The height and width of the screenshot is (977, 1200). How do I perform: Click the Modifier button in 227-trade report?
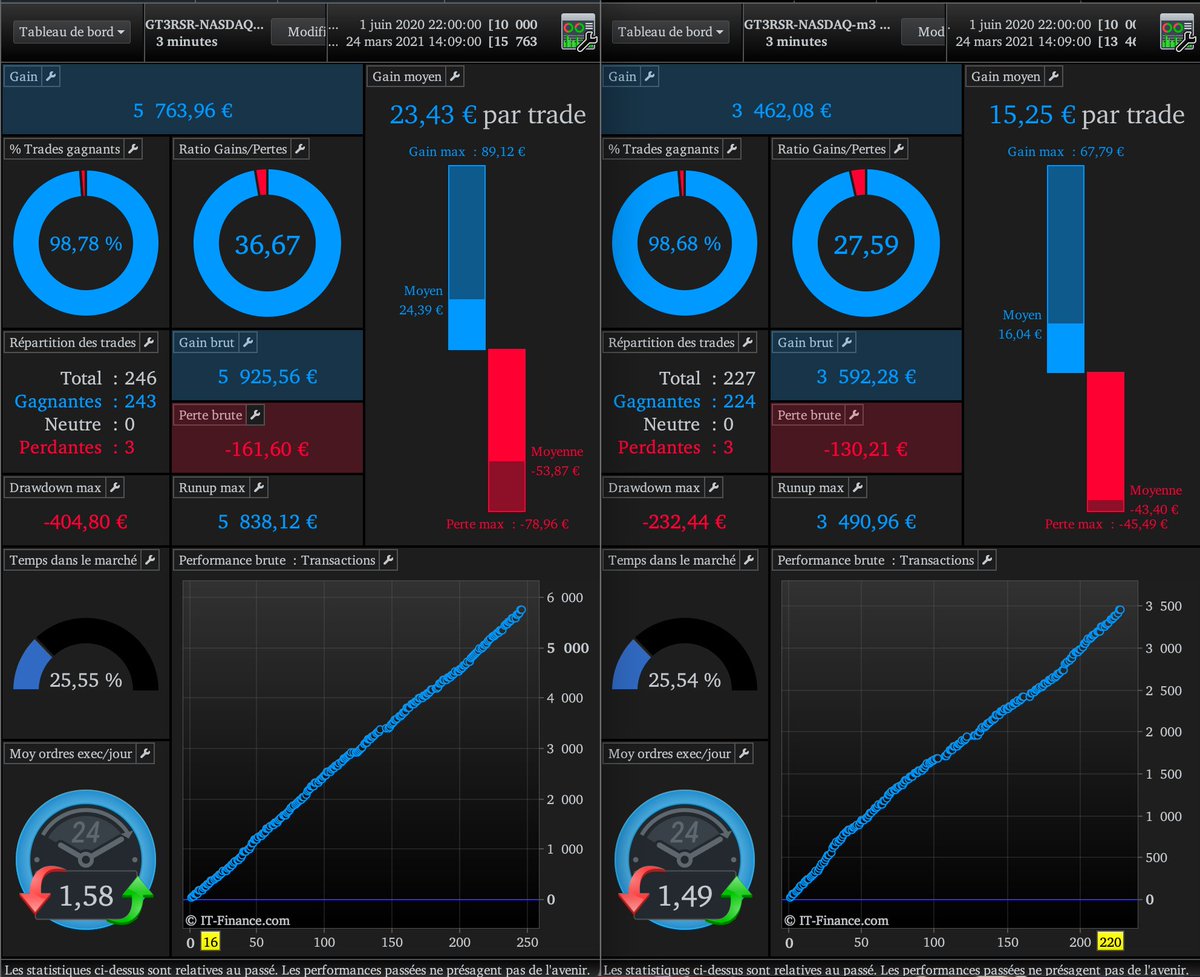(922, 32)
